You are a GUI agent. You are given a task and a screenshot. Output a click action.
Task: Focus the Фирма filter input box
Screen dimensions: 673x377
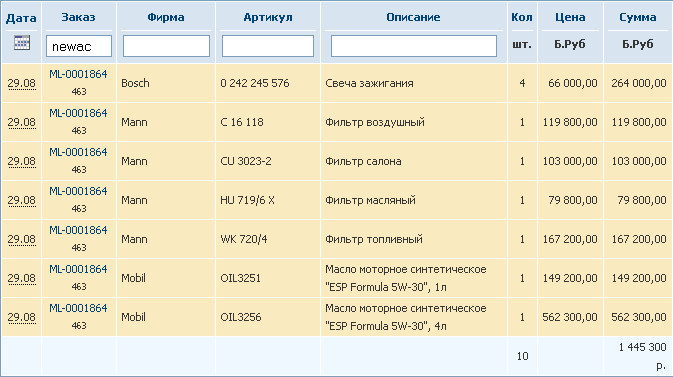166,46
